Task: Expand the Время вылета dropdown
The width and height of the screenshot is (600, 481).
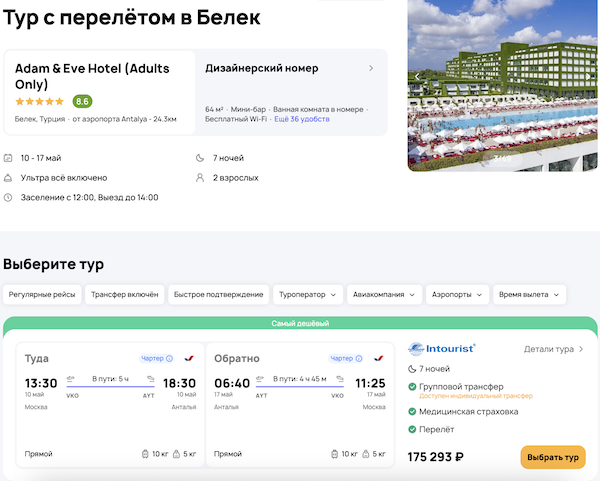Action: [x=529, y=294]
